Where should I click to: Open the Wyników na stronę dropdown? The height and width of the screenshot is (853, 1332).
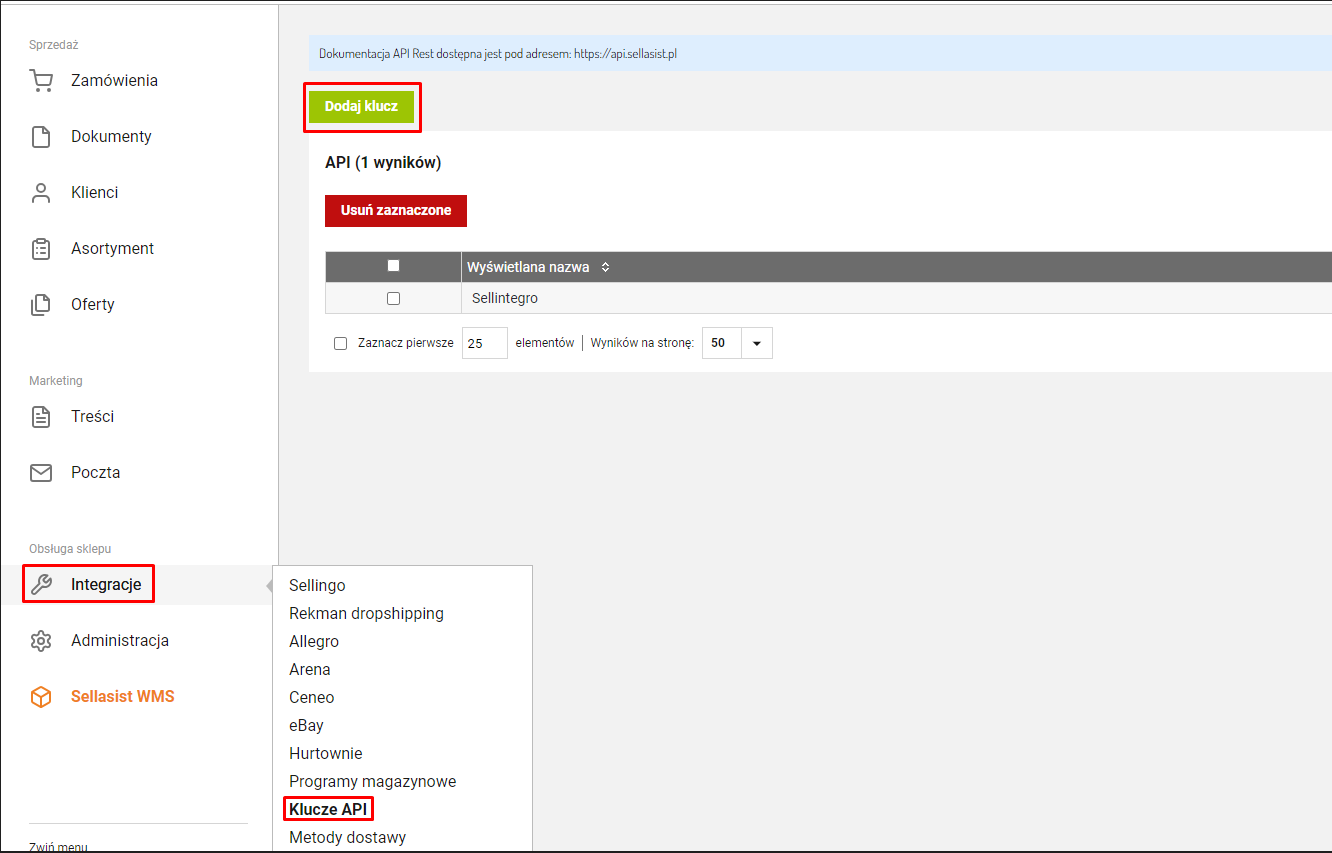pyautogui.click(x=737, y=343)
